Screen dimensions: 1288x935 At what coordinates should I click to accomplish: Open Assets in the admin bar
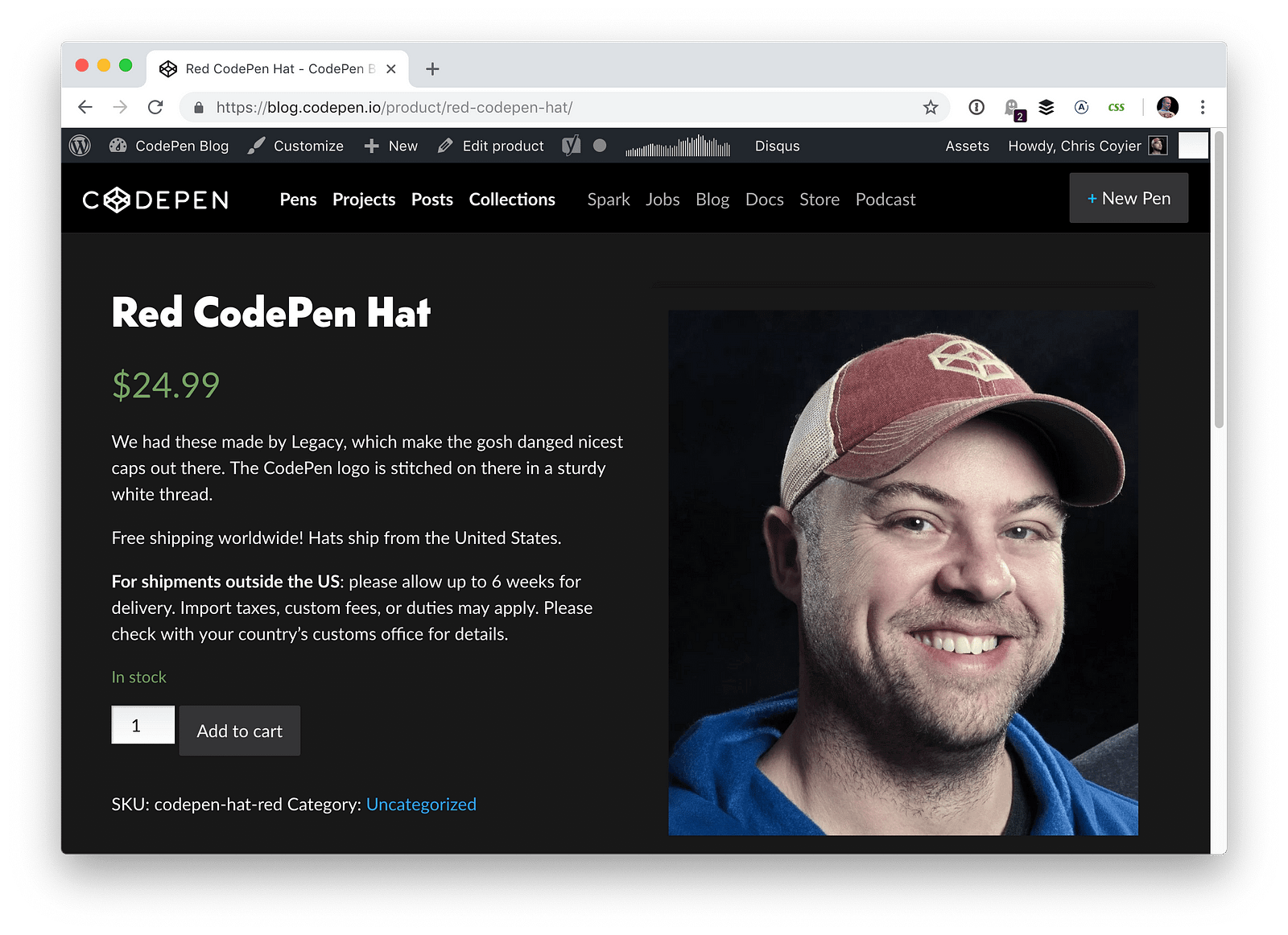(x=967, y=146)
